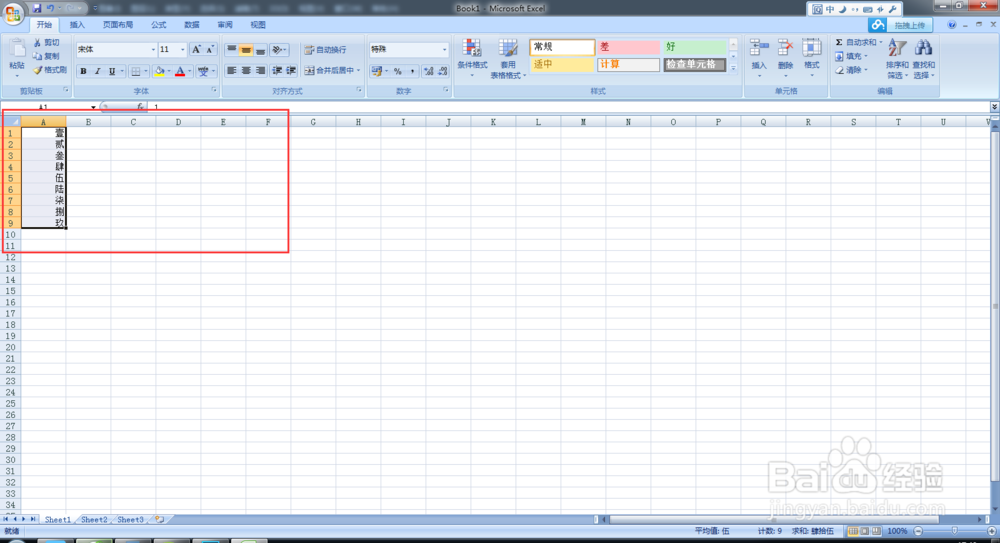Viewport: 1000px width, 543px height.
Task: Click the Office button logo
Action: [x=13, y=14]
